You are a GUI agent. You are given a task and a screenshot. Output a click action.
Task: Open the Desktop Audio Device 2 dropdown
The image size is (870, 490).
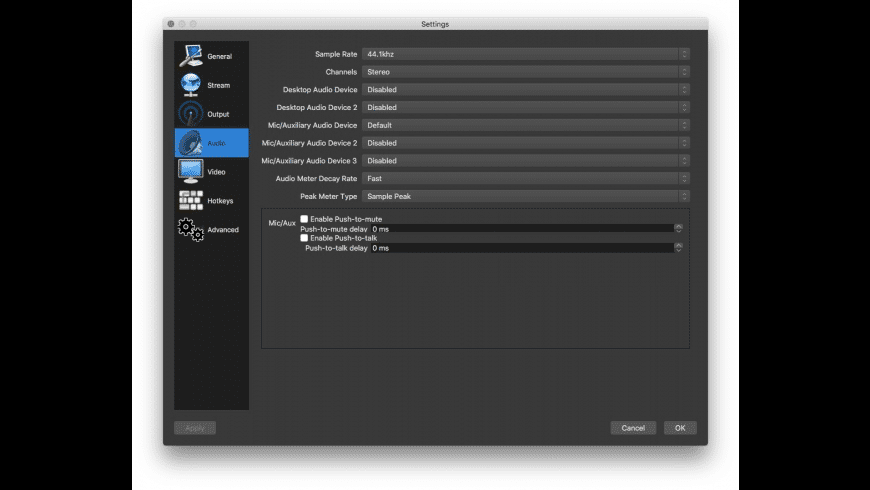[525, 107]
